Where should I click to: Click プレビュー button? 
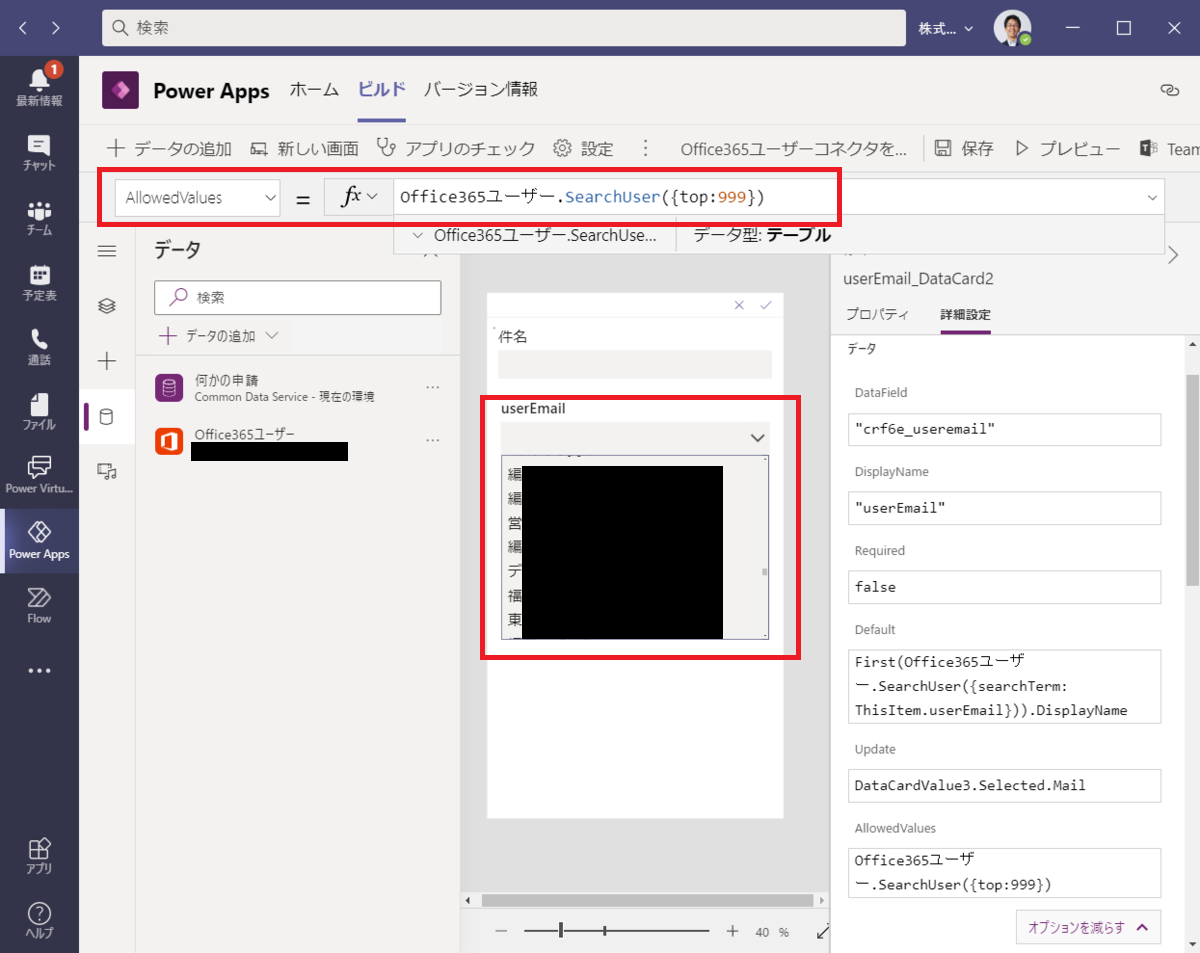click(x=1067, y=149)
